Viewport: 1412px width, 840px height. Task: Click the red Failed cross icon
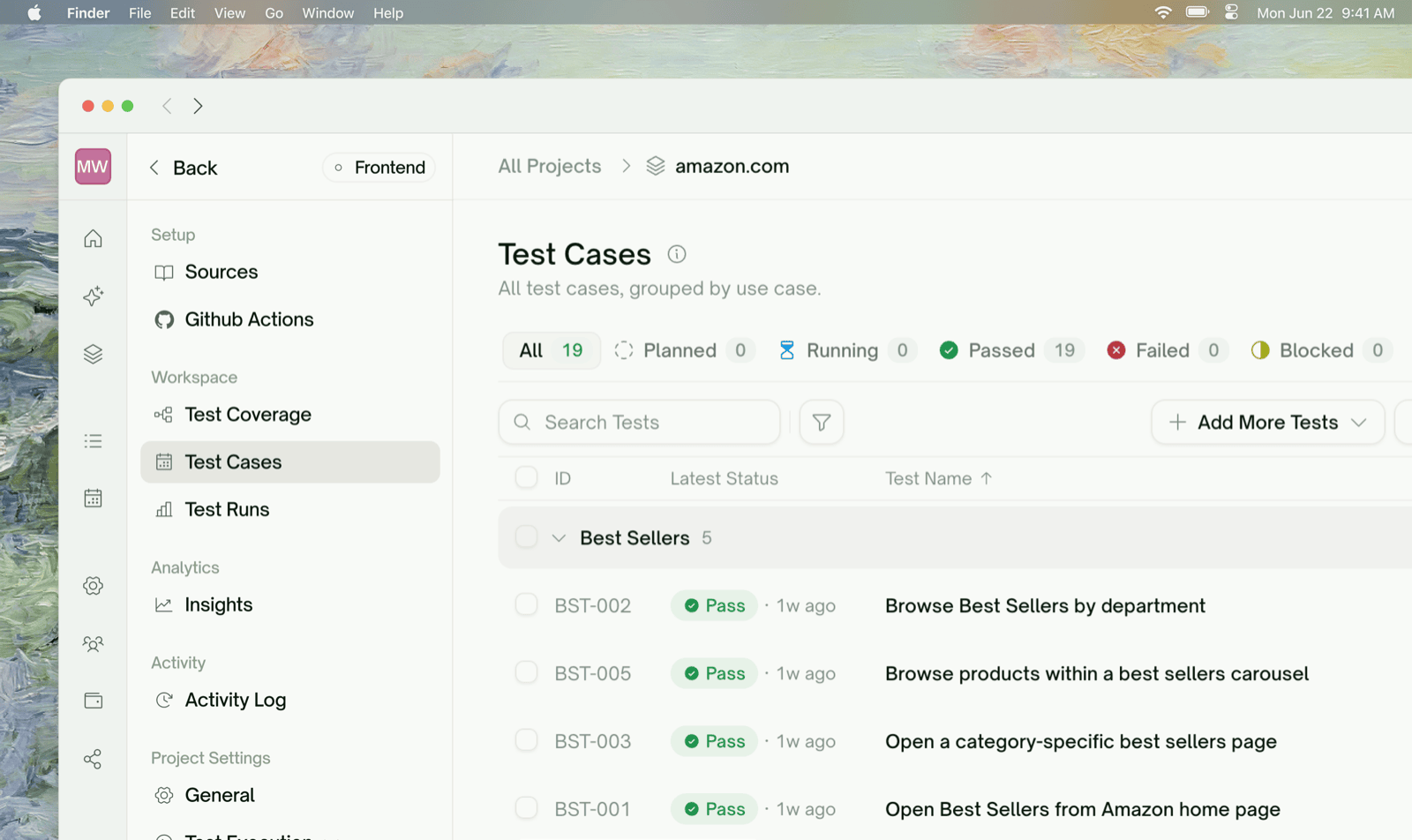pyautogui.click(x=1116, y=350)
